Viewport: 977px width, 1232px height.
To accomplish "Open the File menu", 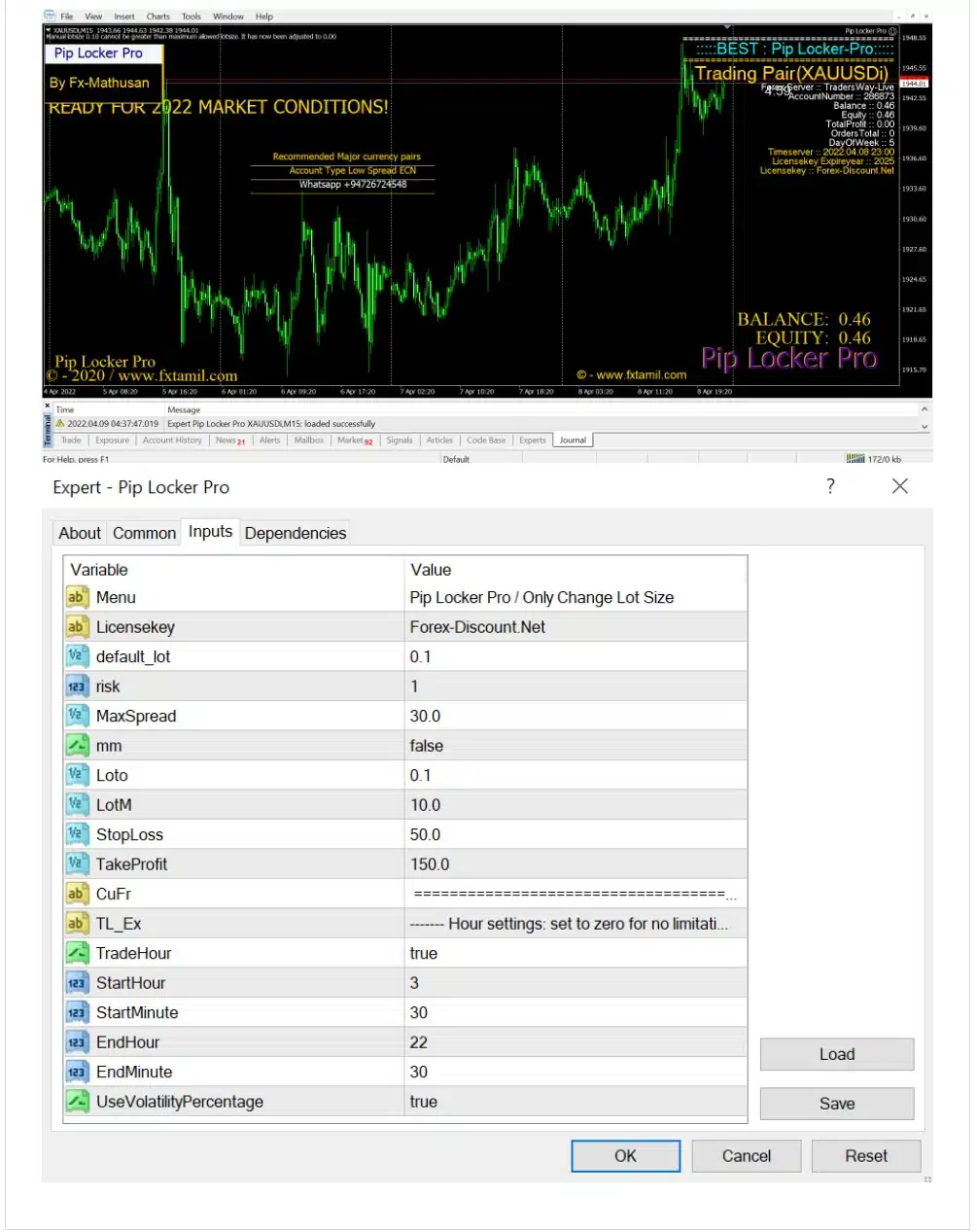I will pyautogui.click(x=67, y=17).
